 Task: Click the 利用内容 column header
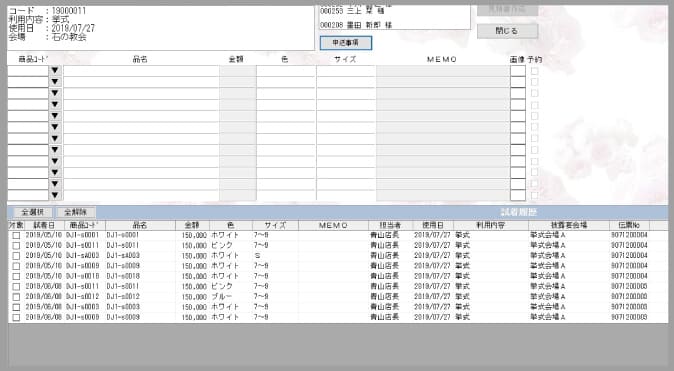tap(490, 225)
